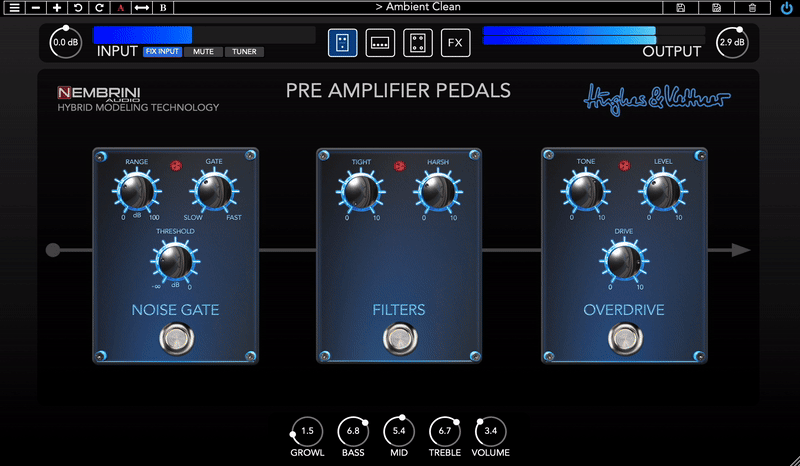Click the HYBRID MODELING TECHNOLOGY text
Screen dimensions: 800x466
click(138, 108)
